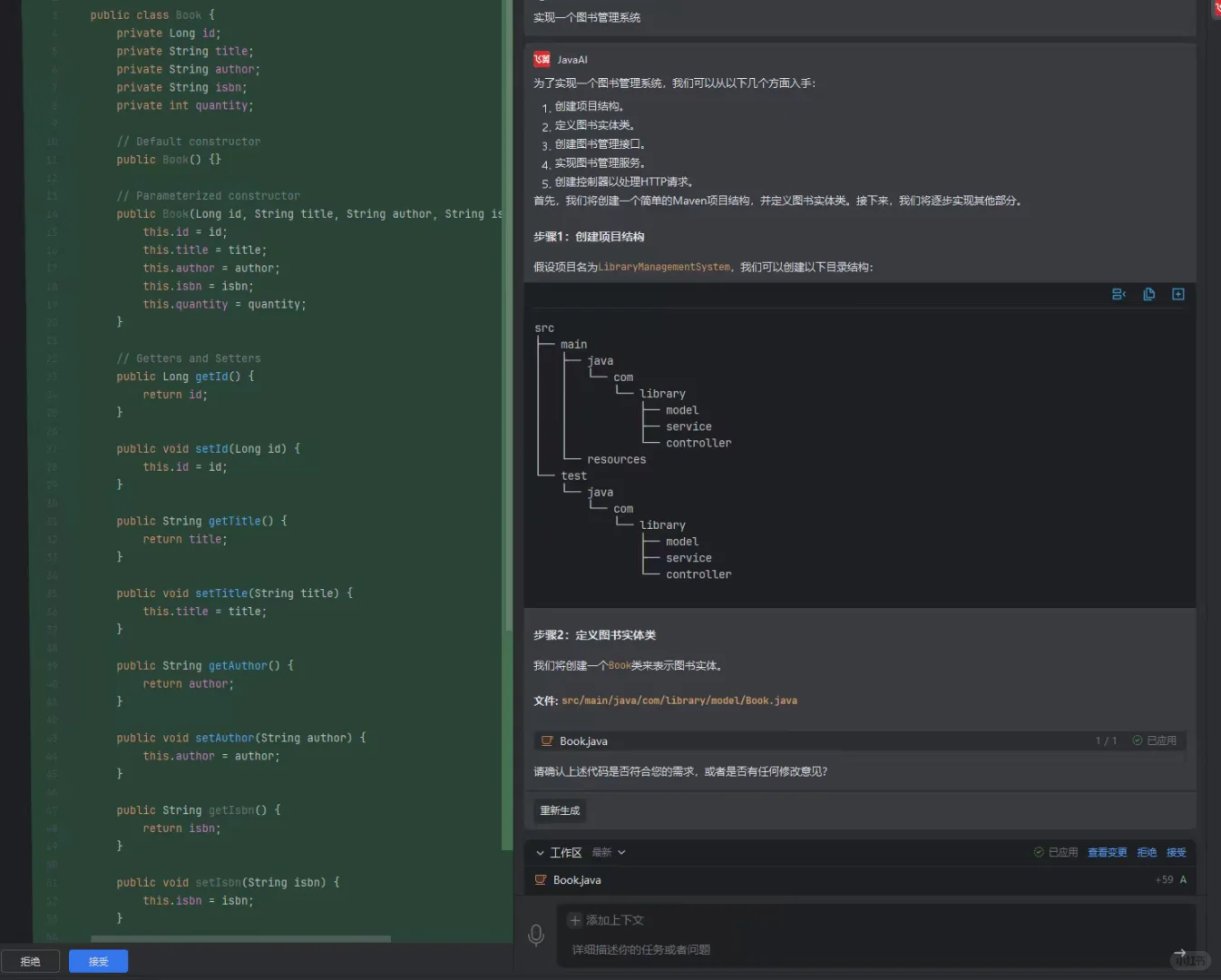Image resolution: width=1221 pixels, height=980 pixels.
Task: Click the applied checkmark icon on the Book.java card
Action: [x=1138, y=740]
